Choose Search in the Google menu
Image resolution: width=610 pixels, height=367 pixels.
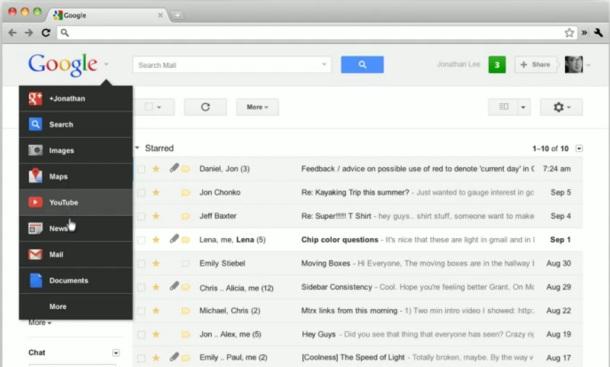point(76,125)
